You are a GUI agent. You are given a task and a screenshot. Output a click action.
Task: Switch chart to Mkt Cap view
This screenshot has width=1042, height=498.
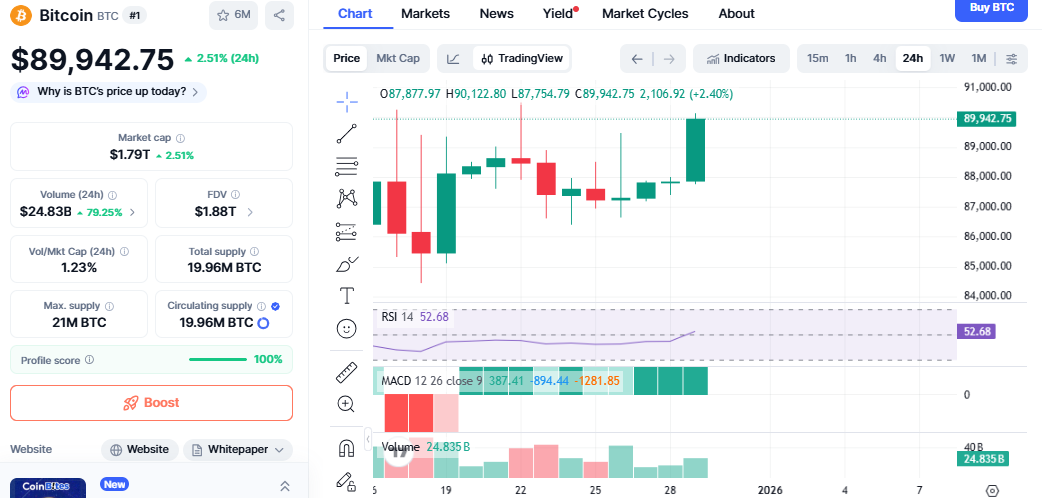(x=397, y=58)
